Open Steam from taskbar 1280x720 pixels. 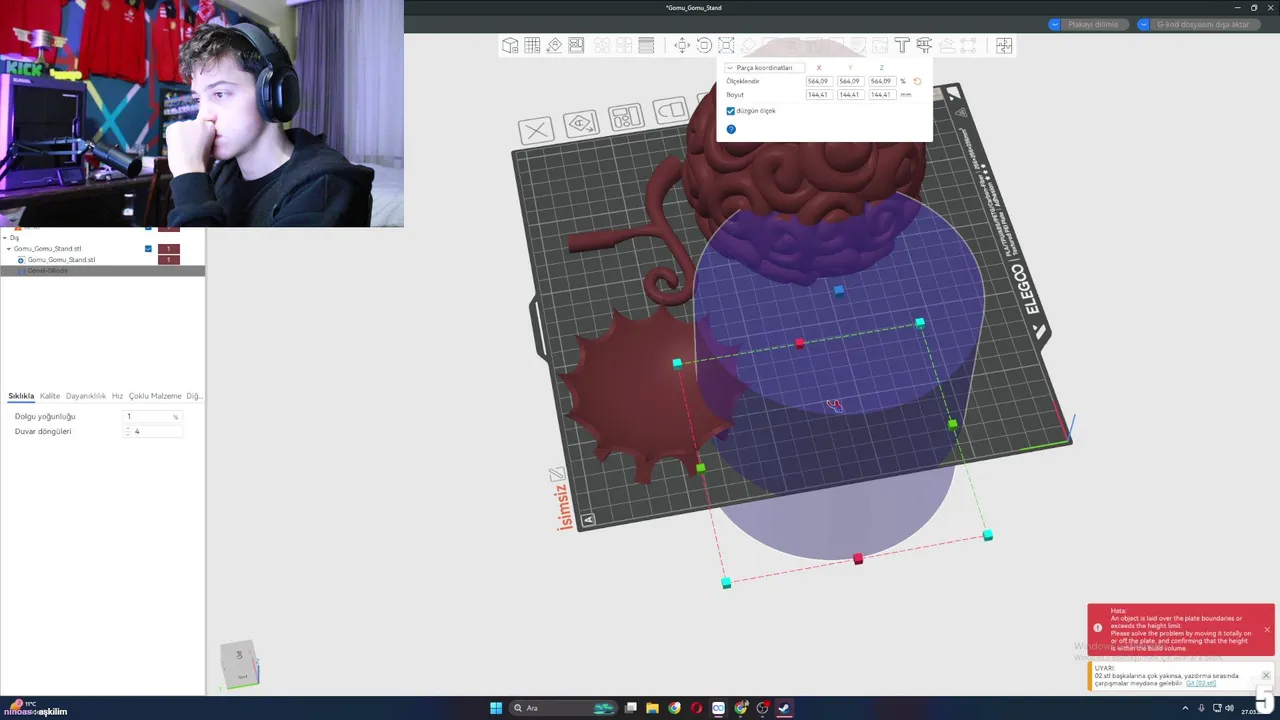click(x=784, y=708)
